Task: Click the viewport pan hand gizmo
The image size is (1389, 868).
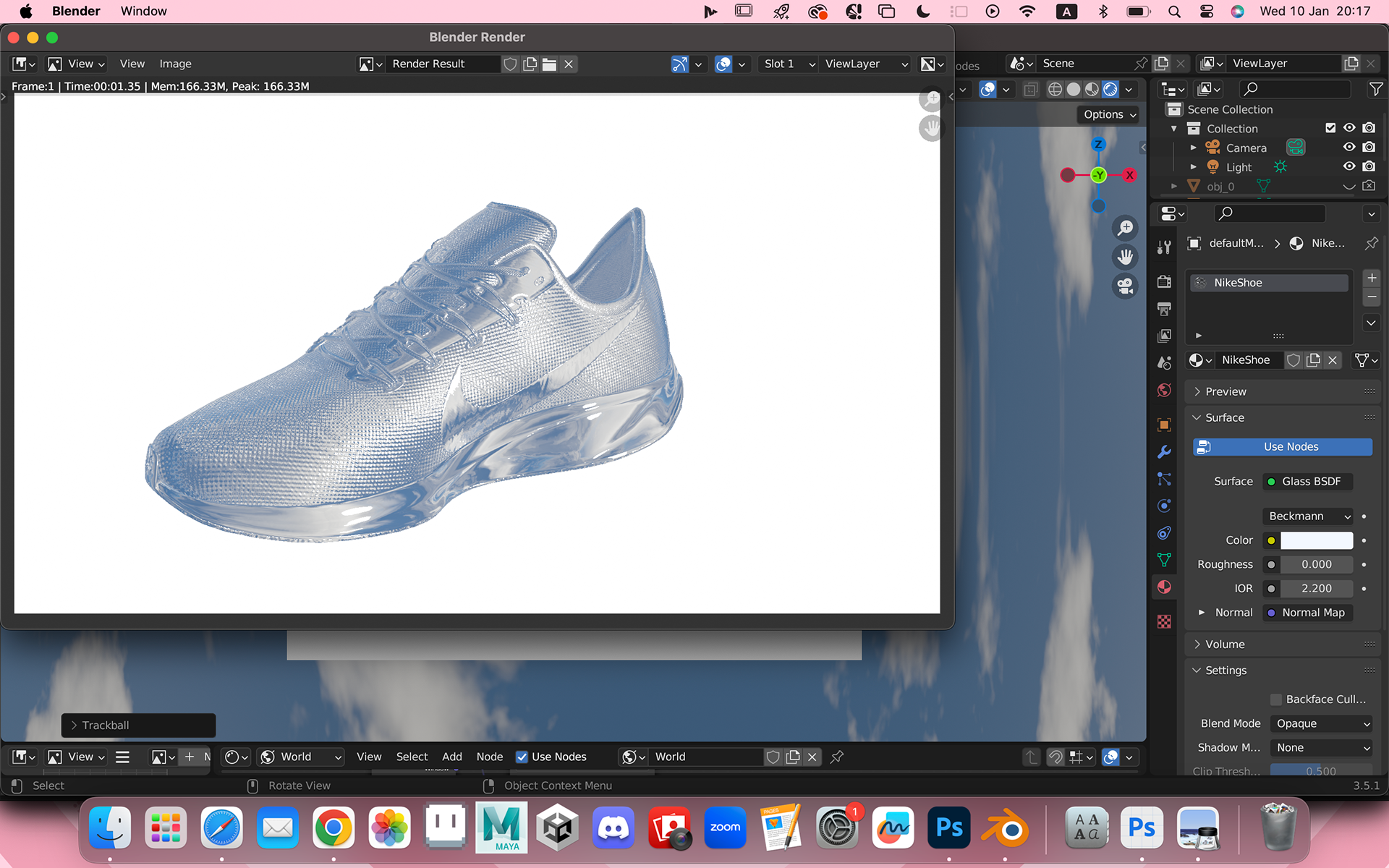Action: click(1125, 258)
